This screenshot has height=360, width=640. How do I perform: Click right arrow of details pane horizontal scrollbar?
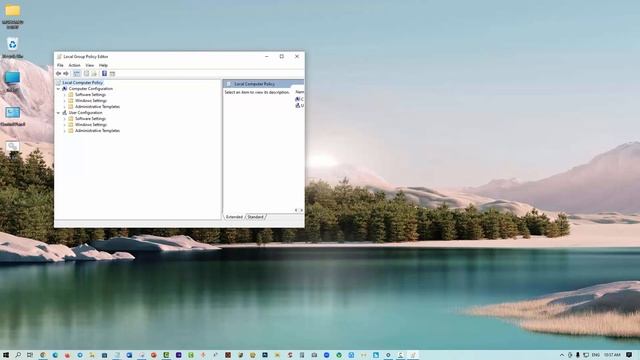click(x=301, y=210)
